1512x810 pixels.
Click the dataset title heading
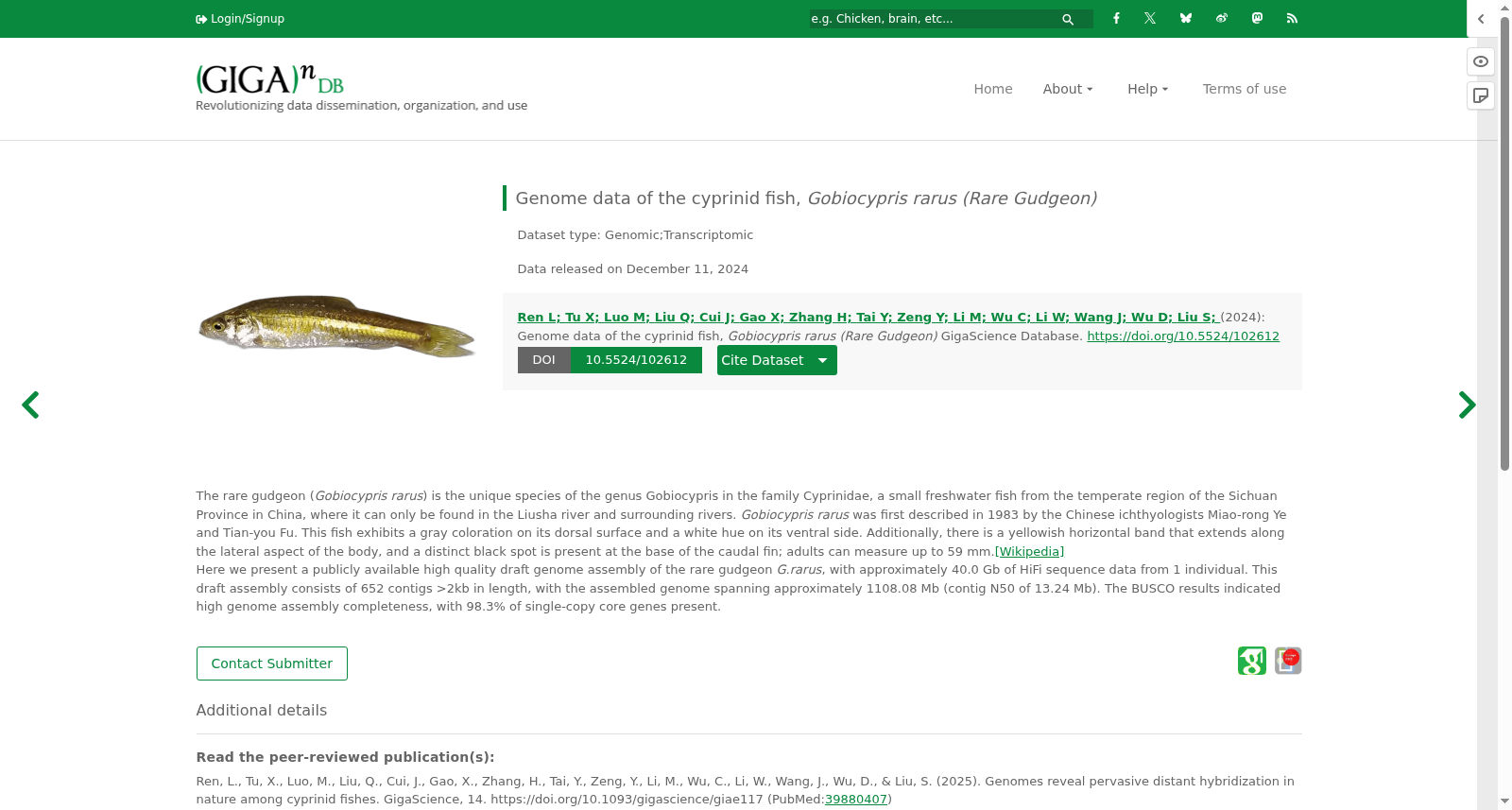click(x=806, y=198)
